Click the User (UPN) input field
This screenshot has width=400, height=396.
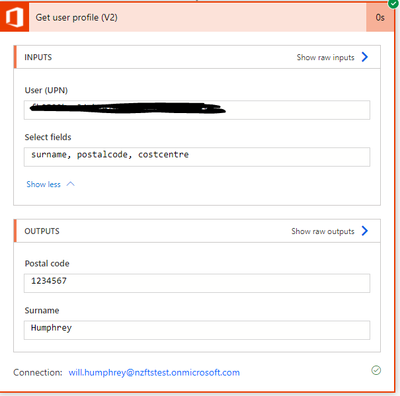point(197,110)
